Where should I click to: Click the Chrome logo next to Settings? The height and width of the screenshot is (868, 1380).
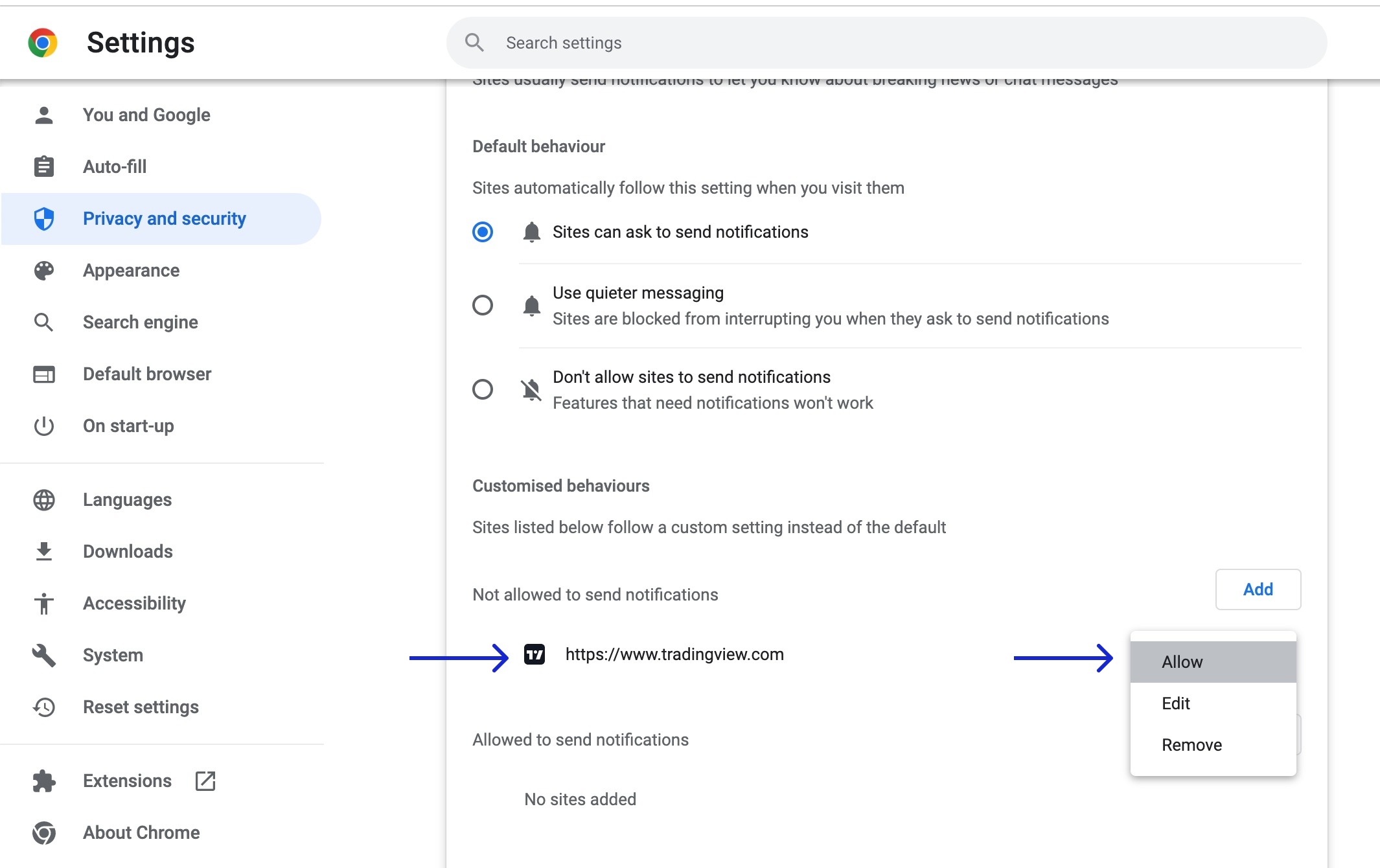(x=43, y=43)
